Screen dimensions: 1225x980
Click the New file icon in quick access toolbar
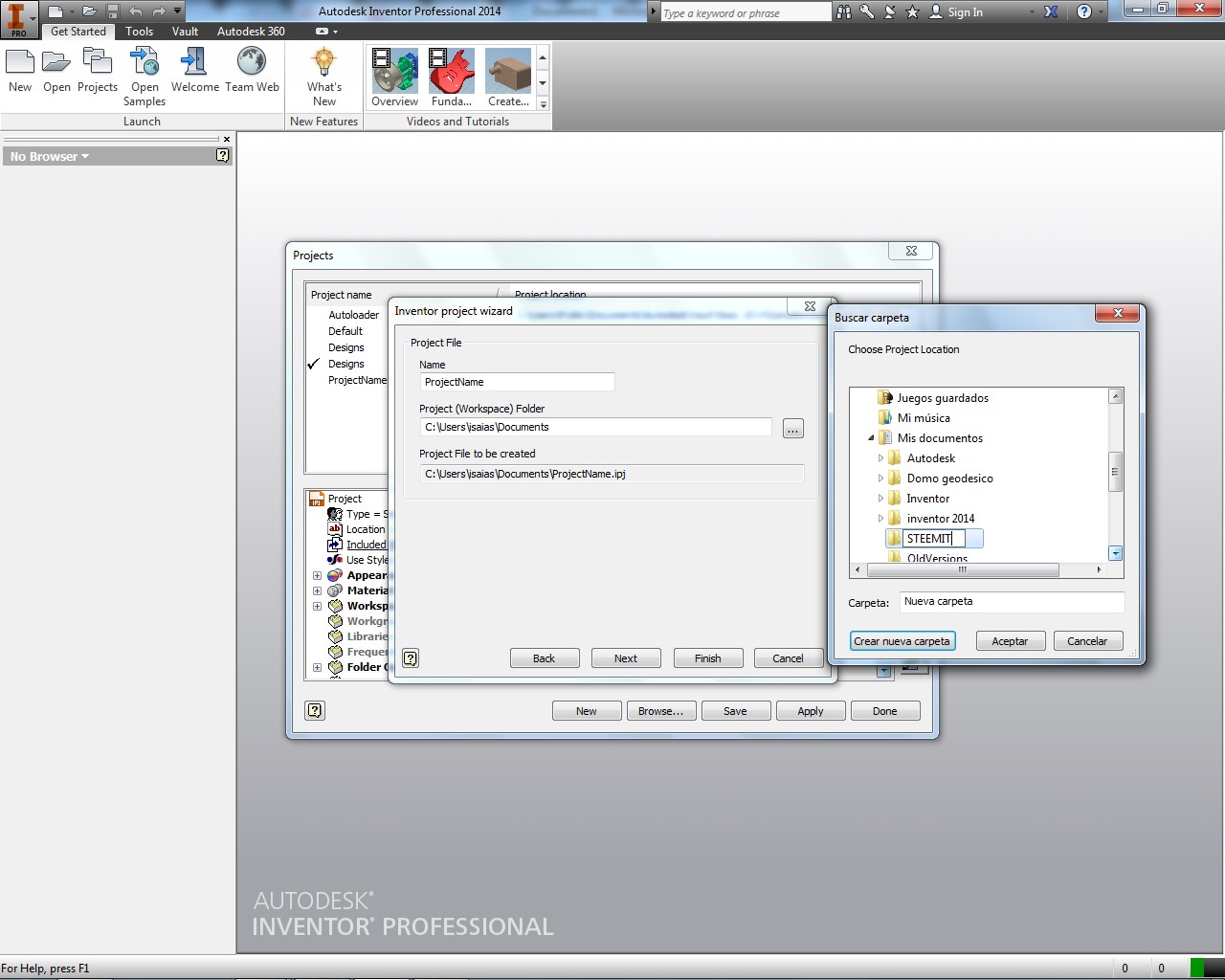(x=56, y=11)
